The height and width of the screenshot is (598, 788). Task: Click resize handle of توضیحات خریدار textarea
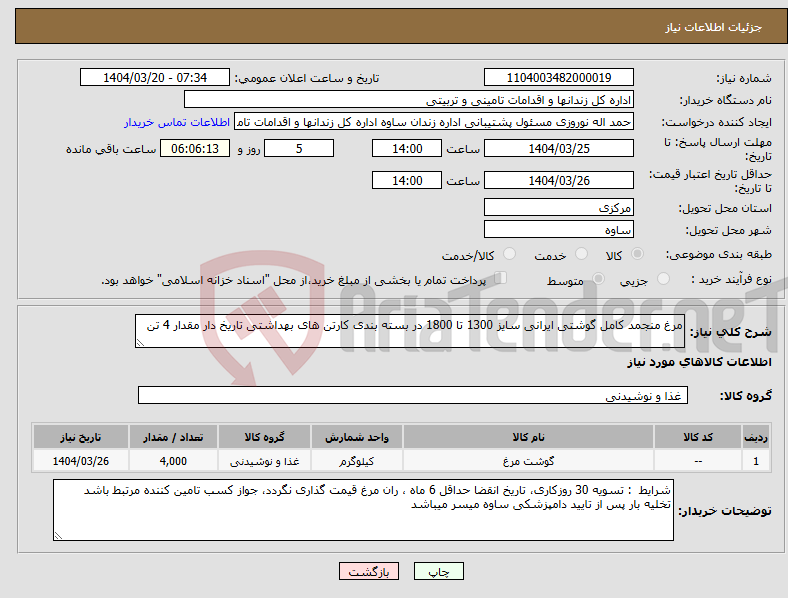click(58, 536)
